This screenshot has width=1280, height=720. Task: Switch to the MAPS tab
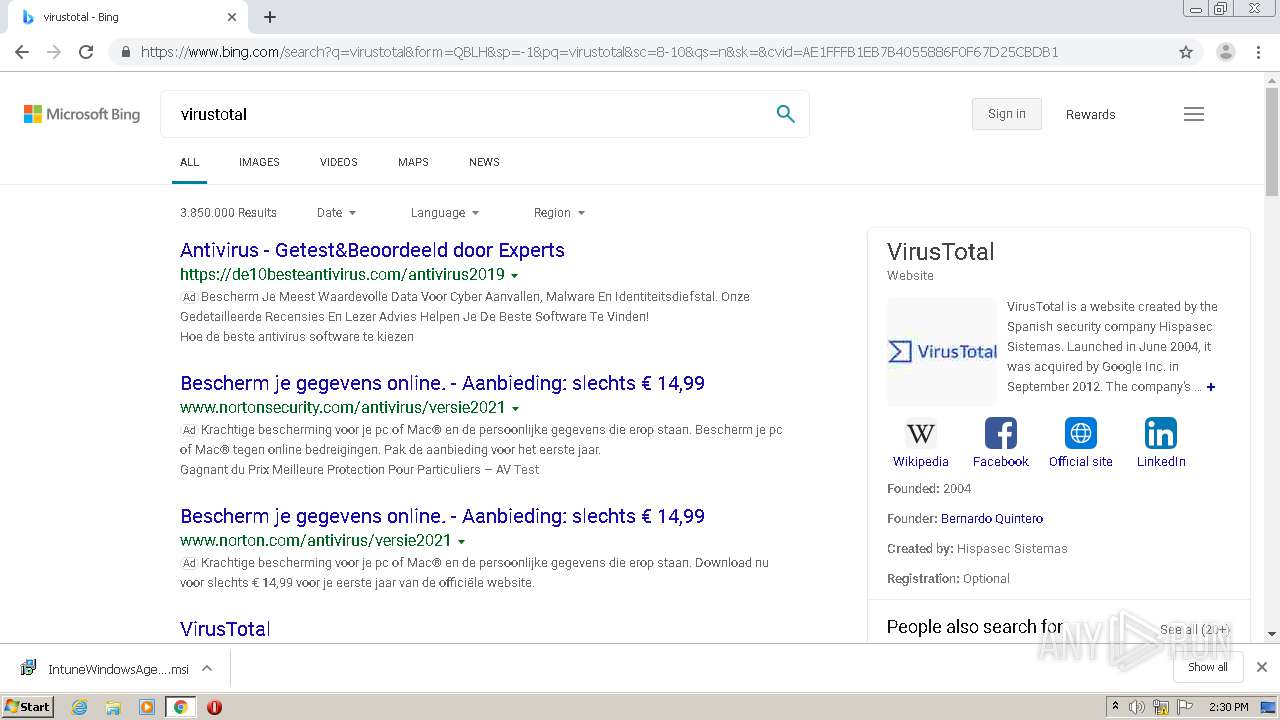click(413, 162)
